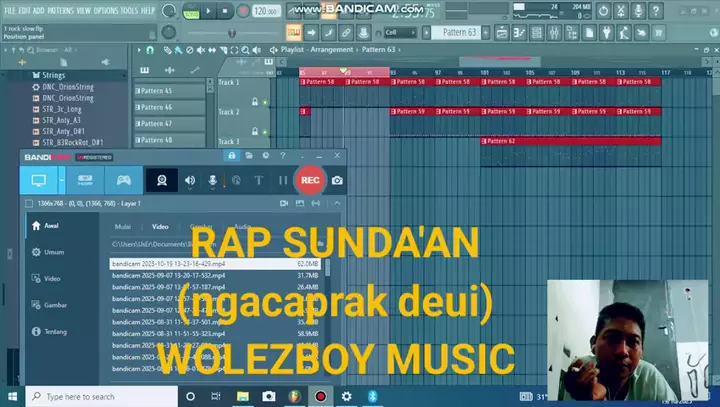Viewport: 720px width, 407px height.
Task: Expand Bandicam screen mode dropdown arrow
Action: click(x=62, y=180)
